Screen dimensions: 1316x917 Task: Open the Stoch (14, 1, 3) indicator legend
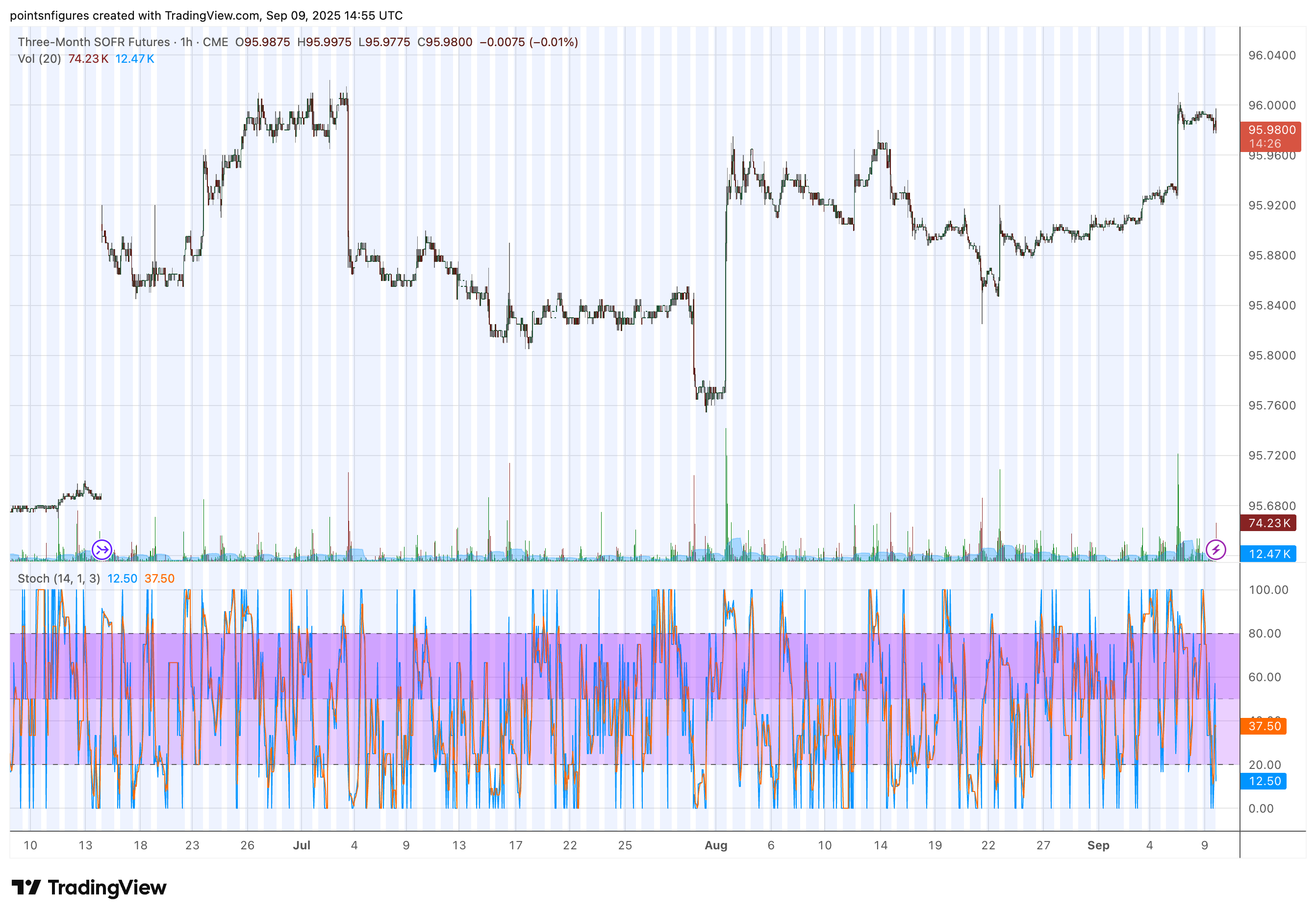[58, 578]
